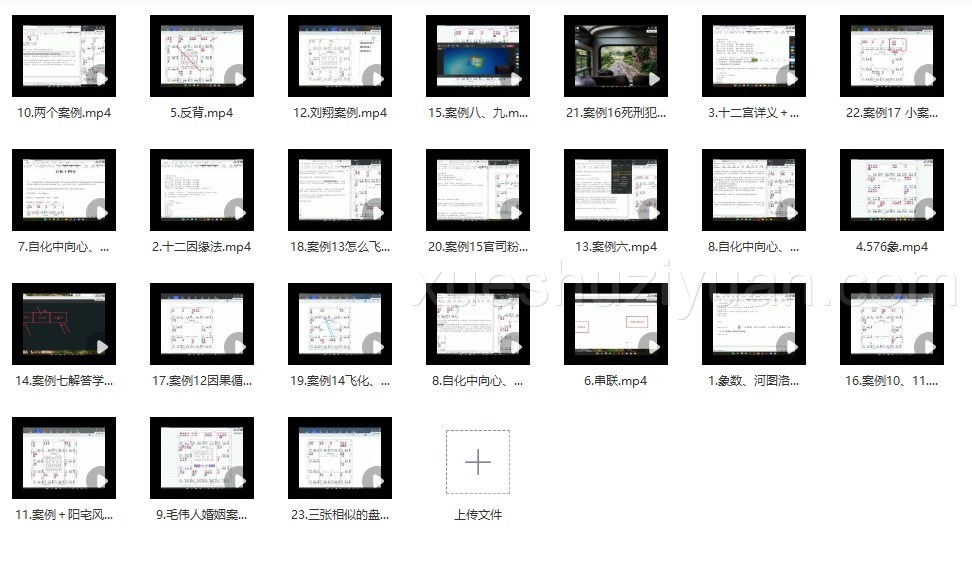Open the 2.十二因缘法.mp4 video thumbnail

(202, 190)
